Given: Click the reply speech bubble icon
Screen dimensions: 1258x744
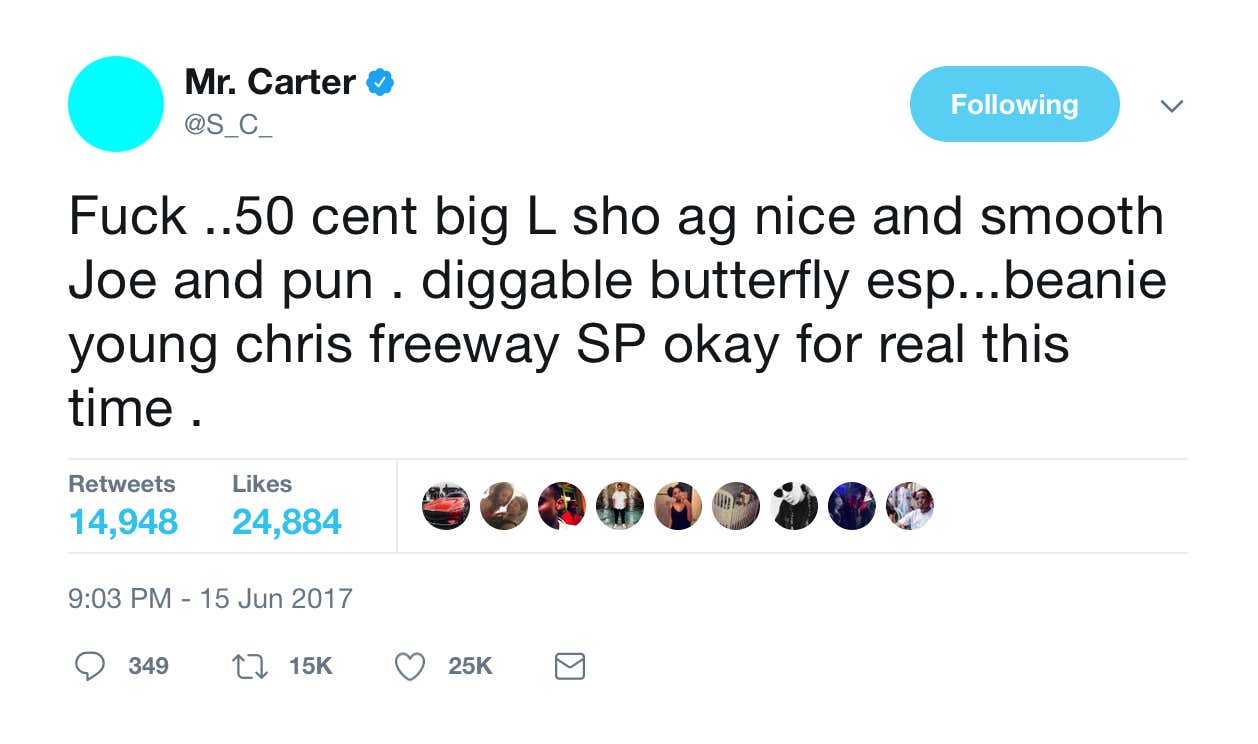Looking at the screenshot, I should 90,666.
